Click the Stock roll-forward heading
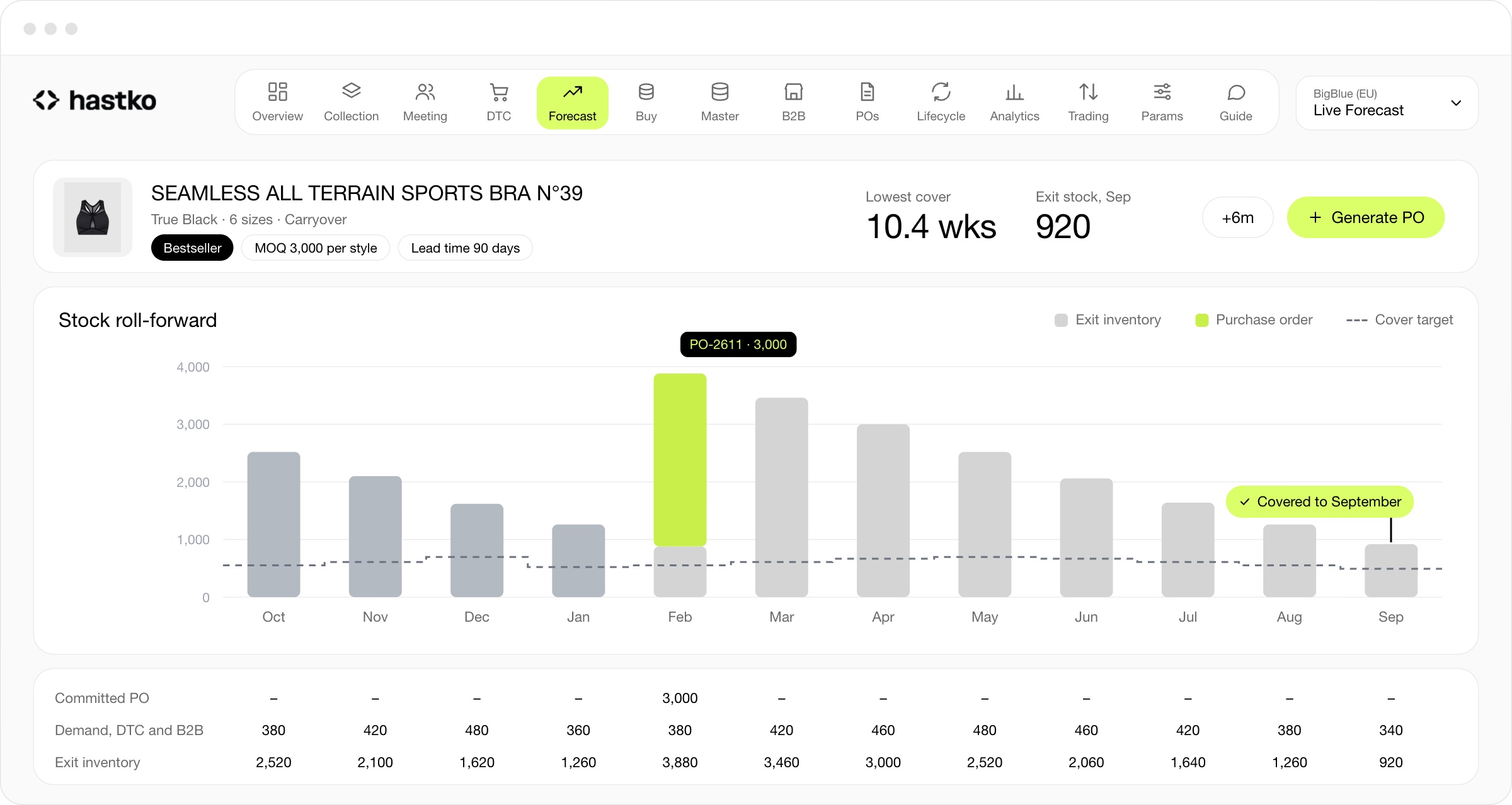1512x805 pixels. (x=137, y=320)
